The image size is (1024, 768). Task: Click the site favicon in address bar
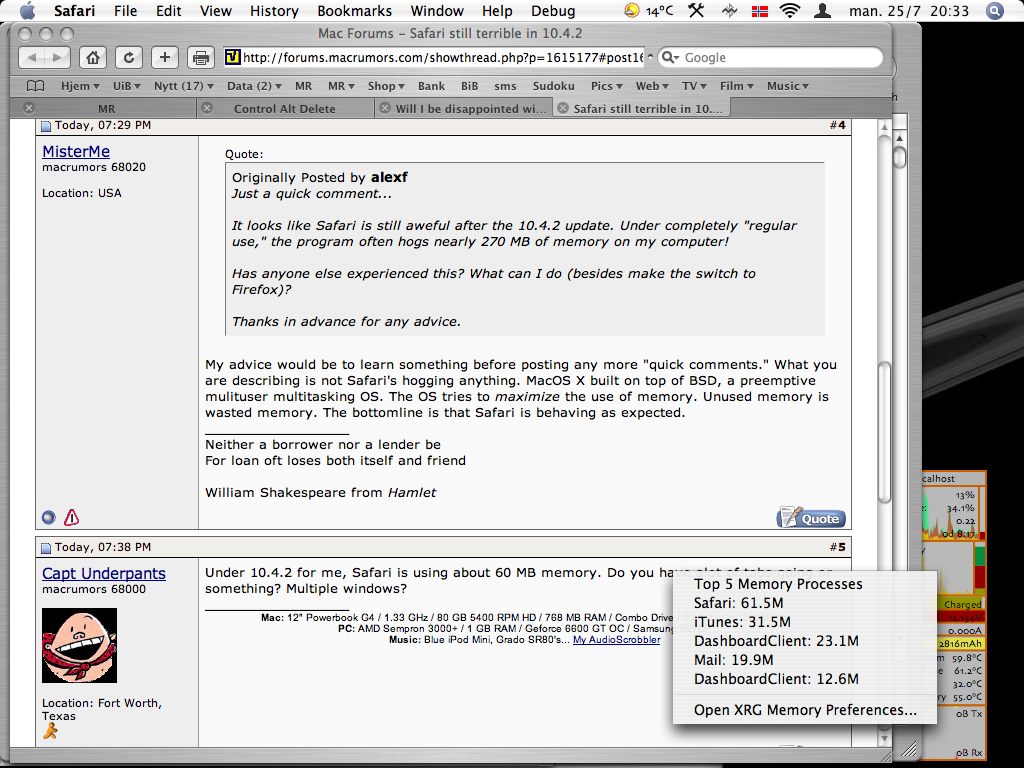point(232,57)
